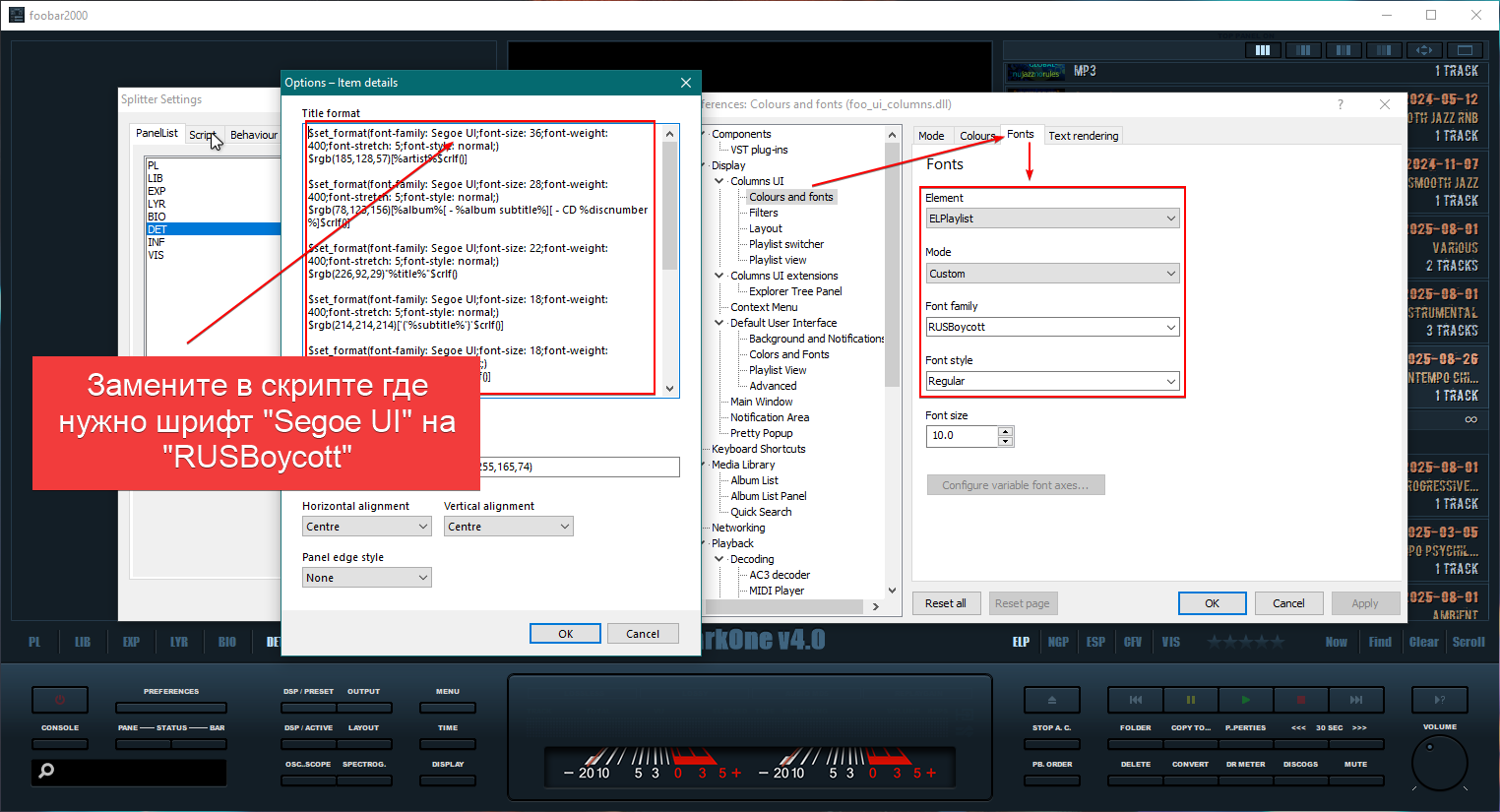Click OK in the Preferences window
Screen dimensions: 1500x812
point(1213,603)
